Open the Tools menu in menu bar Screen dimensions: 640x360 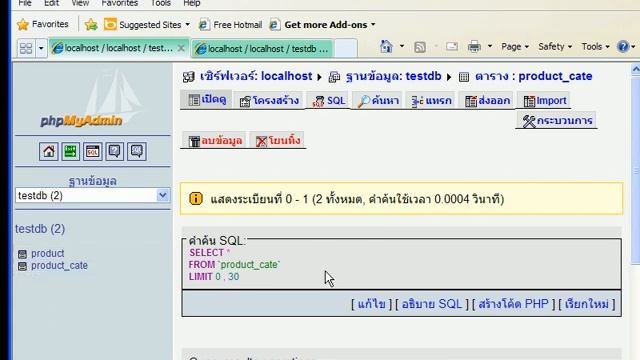point(160,3)
